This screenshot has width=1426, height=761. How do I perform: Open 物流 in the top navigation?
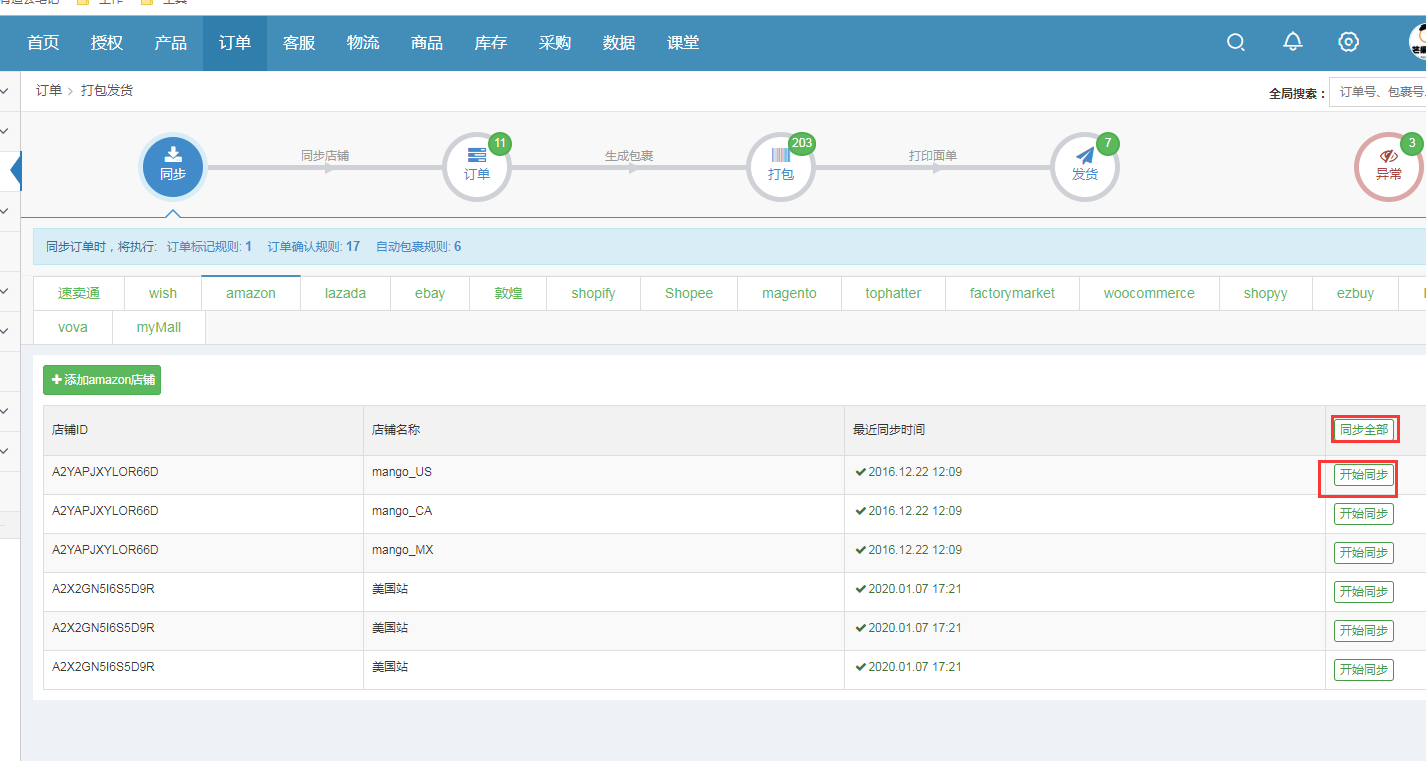(x=363, y=43)
